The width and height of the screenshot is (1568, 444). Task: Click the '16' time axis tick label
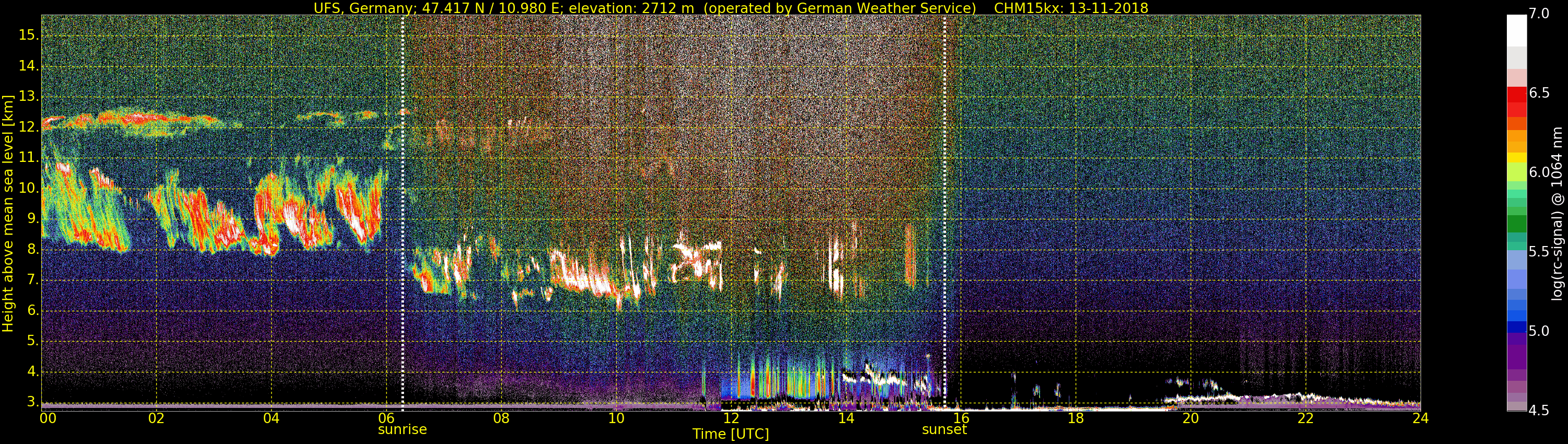tap(961, 418)
